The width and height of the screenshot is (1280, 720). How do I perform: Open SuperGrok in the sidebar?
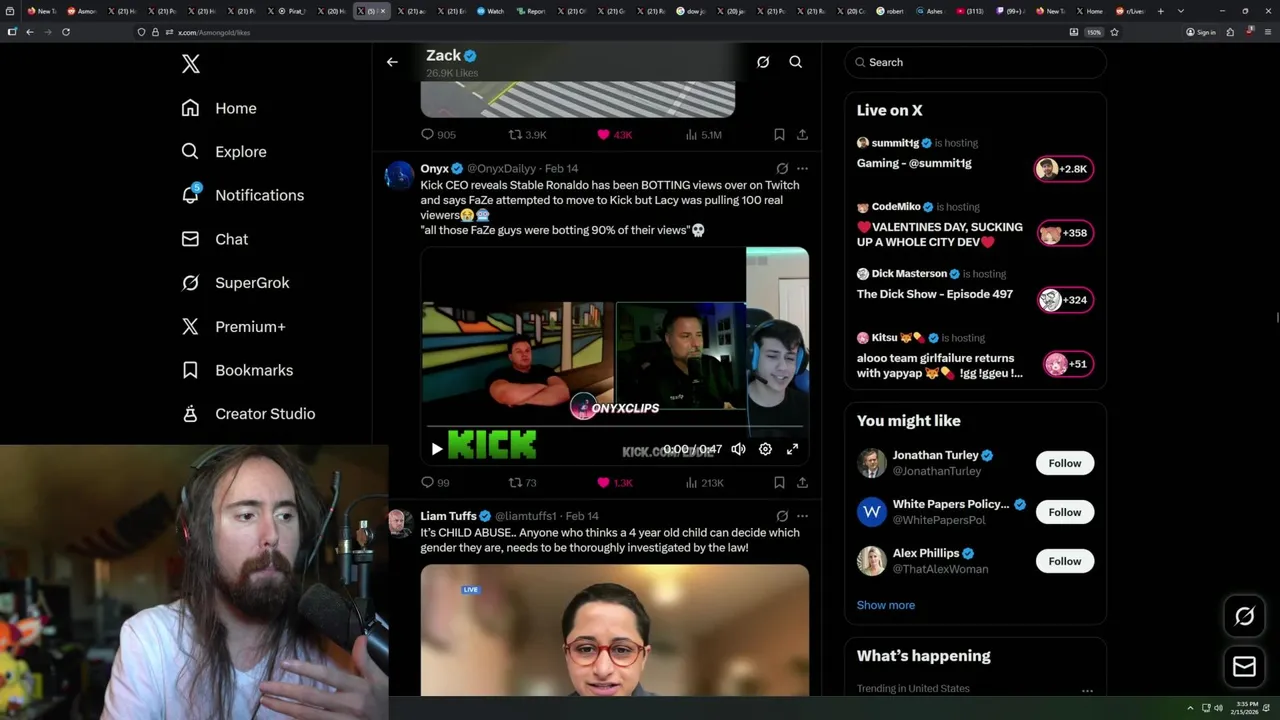pyautogui.click(x=236, y=283)
